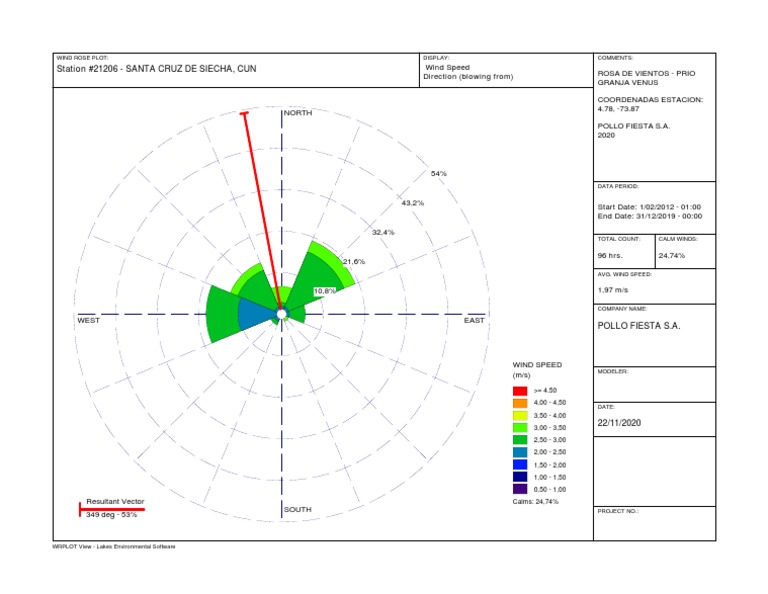Click the green 2.50 - 3.00 legend swatch
Screen dimensions: 768x594
tap(520, 440)
